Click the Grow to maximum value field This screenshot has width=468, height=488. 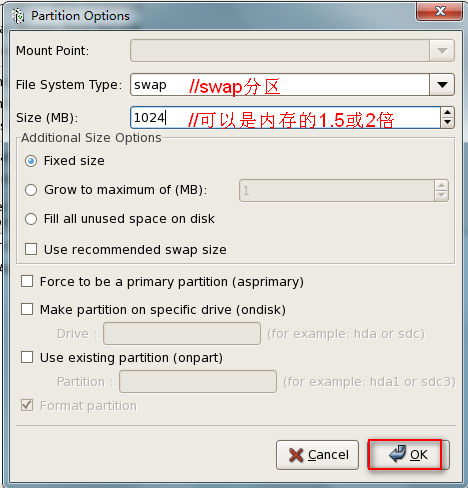pos(337,191)
